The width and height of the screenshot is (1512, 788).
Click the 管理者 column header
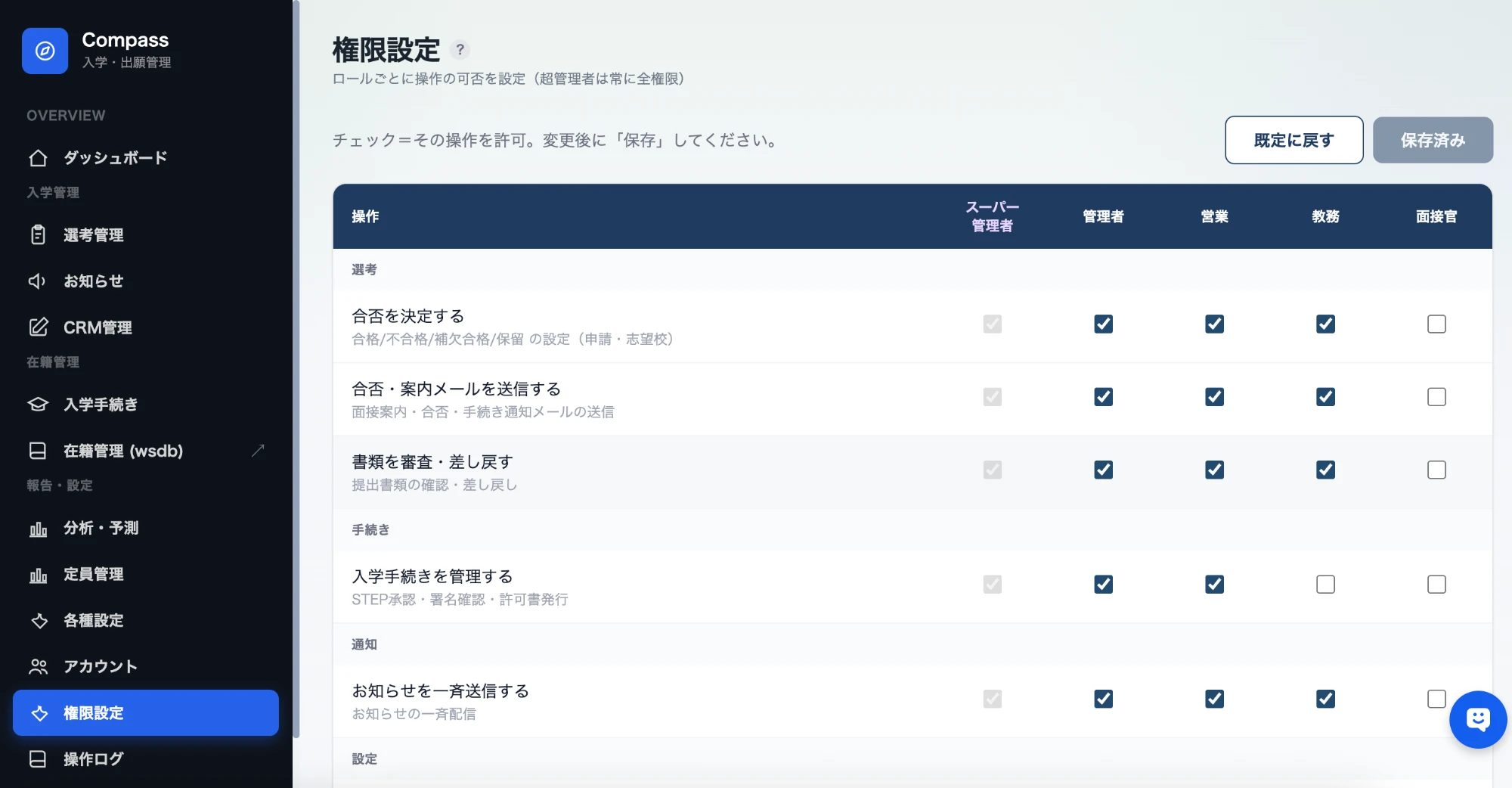(x=1103, y=216)
